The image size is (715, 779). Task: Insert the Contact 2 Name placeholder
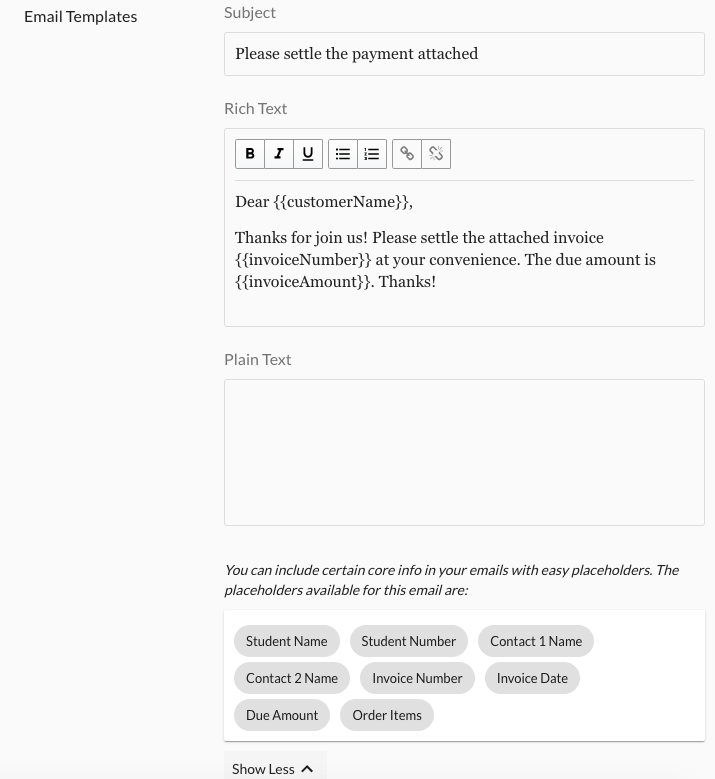pos(292,678)
